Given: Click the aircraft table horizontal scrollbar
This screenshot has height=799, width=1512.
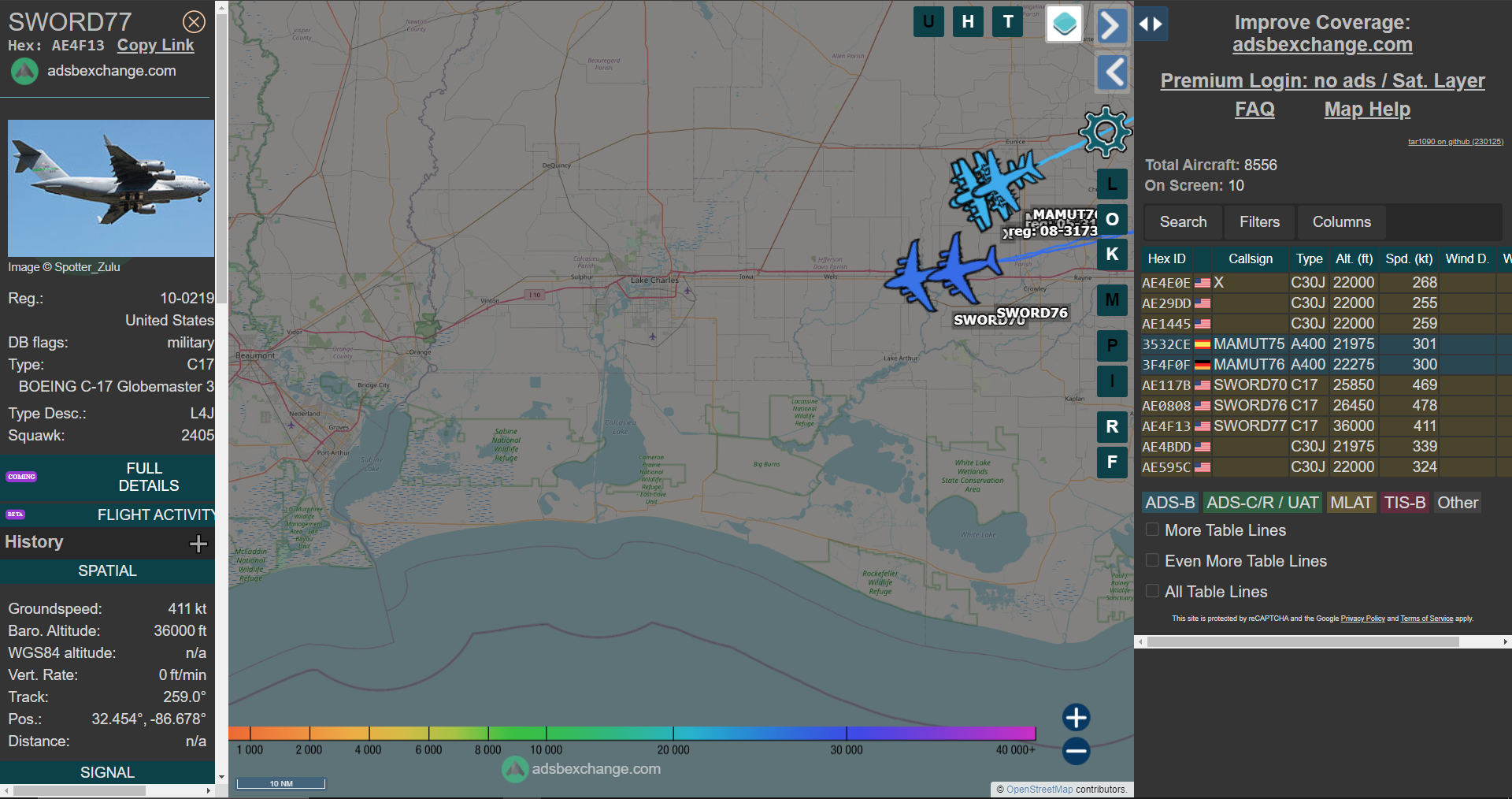Looking at the screenshot, I should click(x=1303, y=642).
